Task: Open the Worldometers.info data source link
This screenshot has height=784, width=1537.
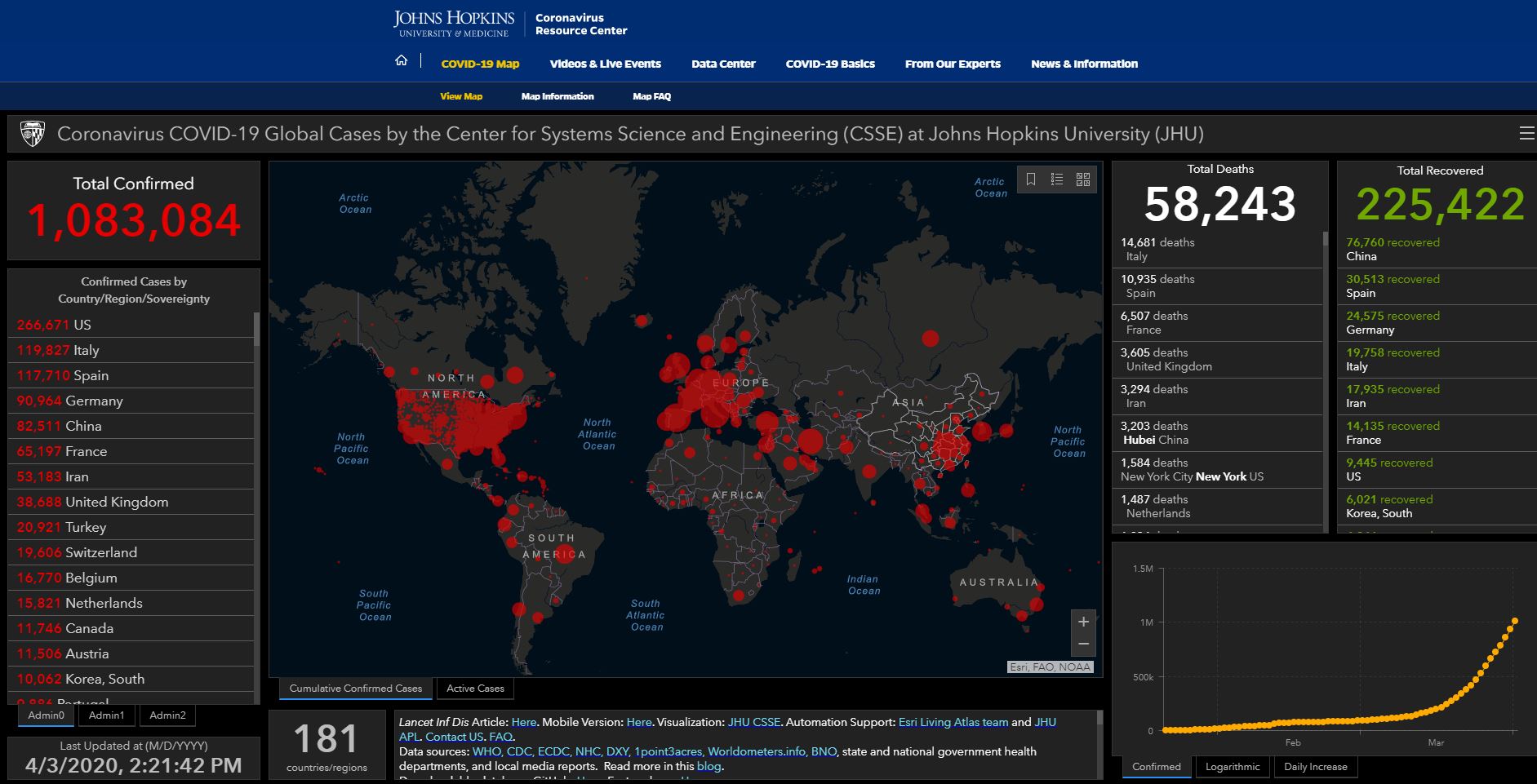Action: (x=756, y=751)
